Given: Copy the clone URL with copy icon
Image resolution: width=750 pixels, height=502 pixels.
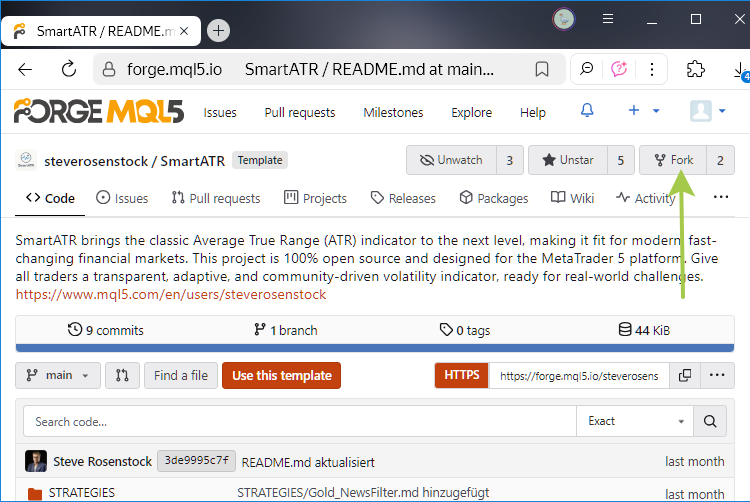Looking at the screenshot, I should (x=685, y=375).
